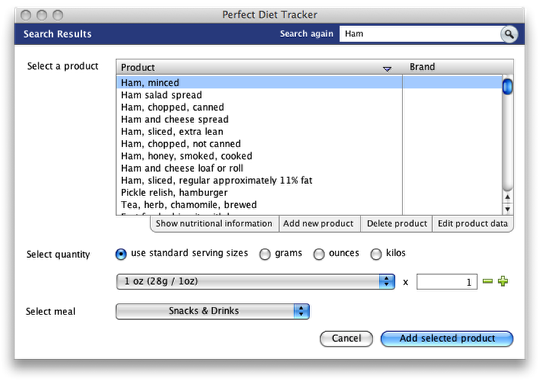This screenshot has height=382, width=540.
Task: Click the Cancel button
Action: (346, 339)
